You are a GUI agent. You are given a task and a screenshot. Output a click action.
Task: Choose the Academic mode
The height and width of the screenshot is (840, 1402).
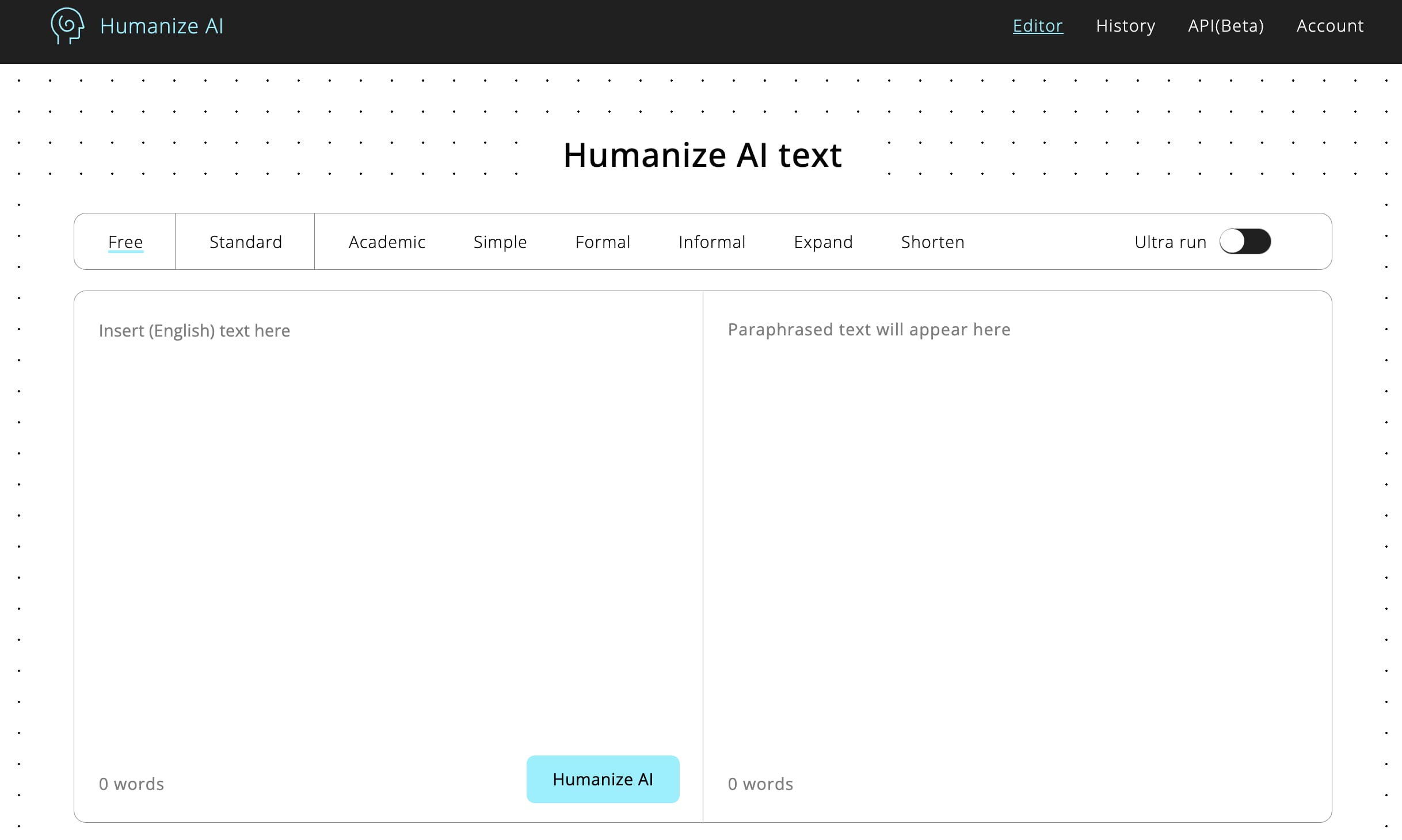coord(387,242)
